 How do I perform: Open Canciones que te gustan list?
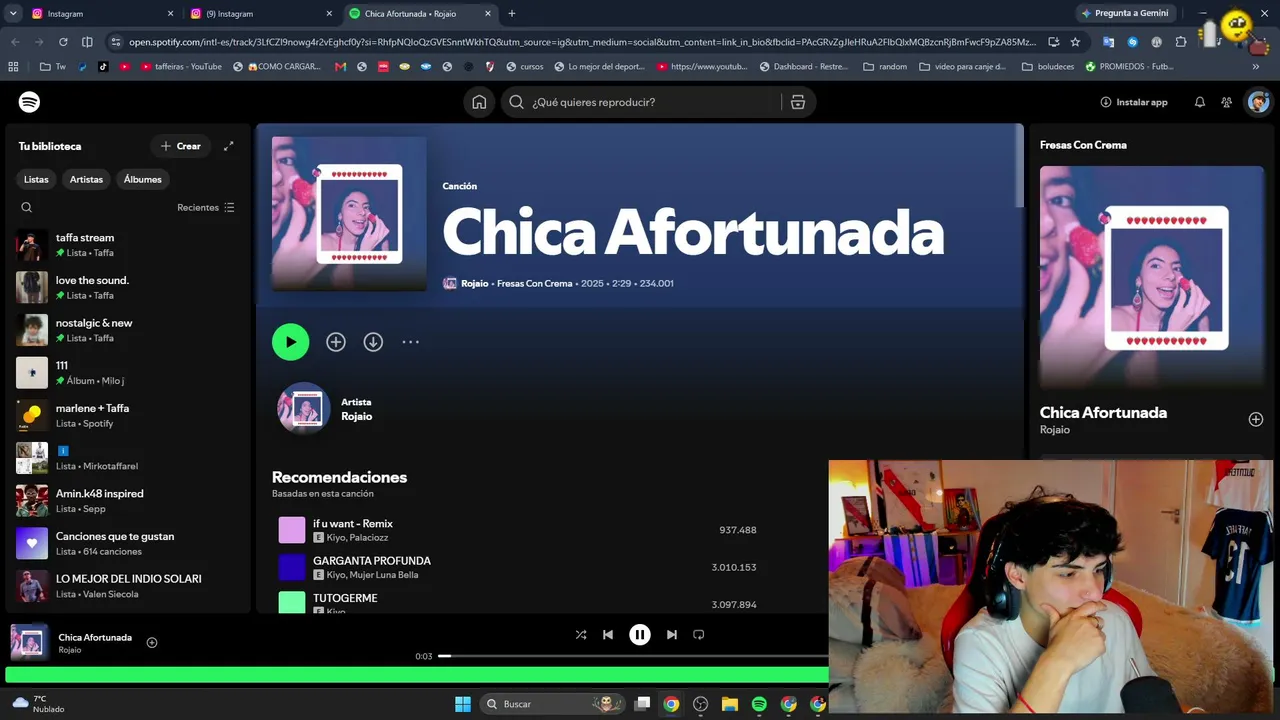click(128, 543)
